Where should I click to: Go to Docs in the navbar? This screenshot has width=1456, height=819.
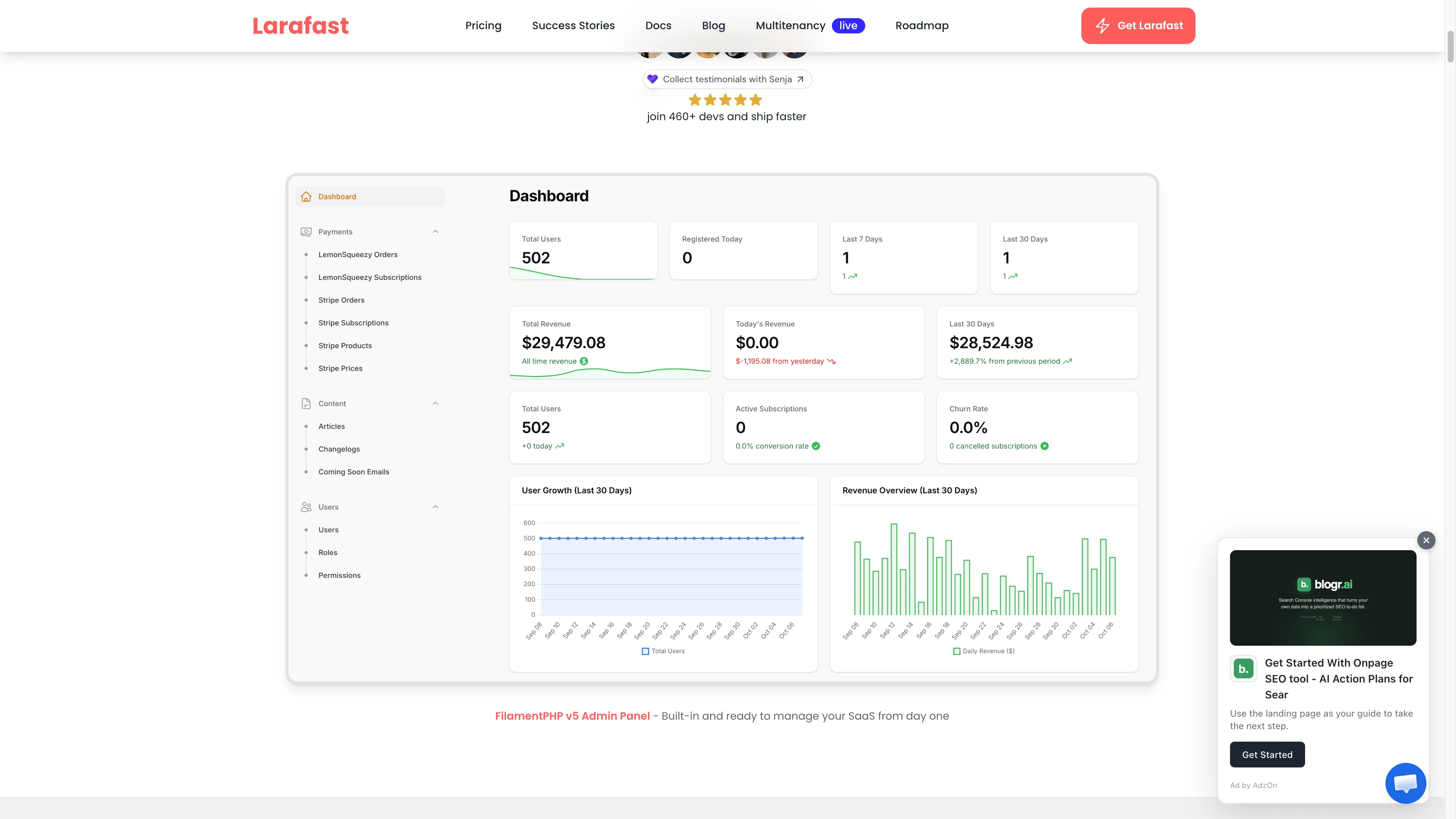tap(659, 25)
